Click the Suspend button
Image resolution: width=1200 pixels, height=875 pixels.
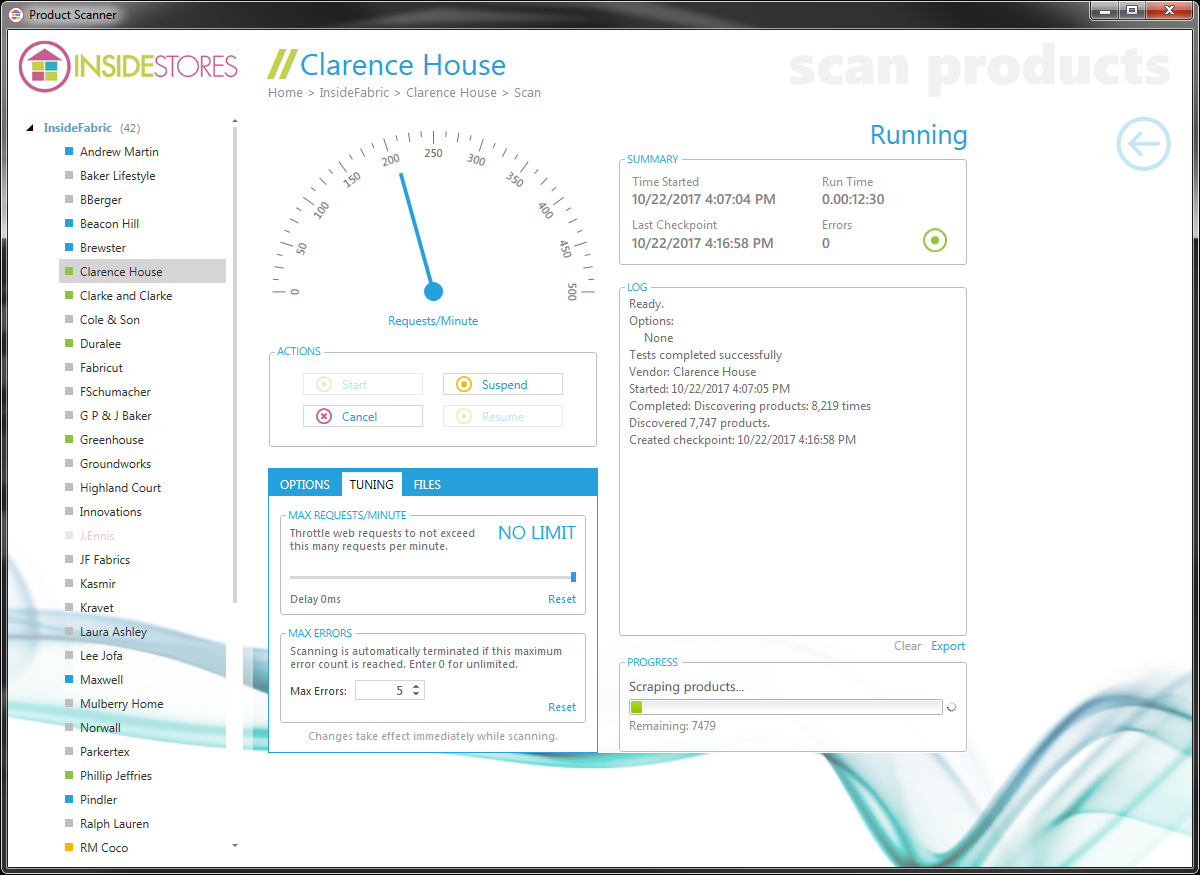coord(503,384)
